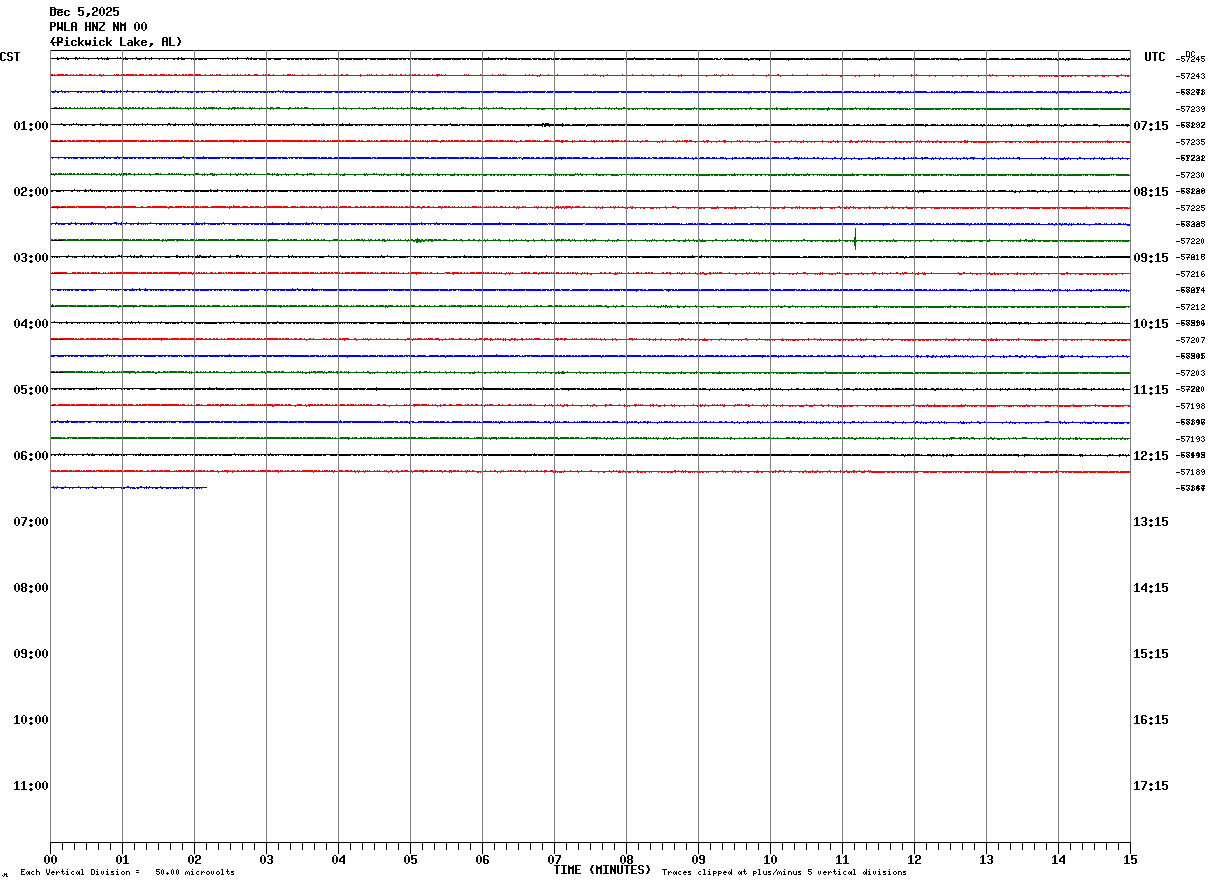Click minute 15 on the time axis
1210x886 pixels.
[x=1130, y=860]
